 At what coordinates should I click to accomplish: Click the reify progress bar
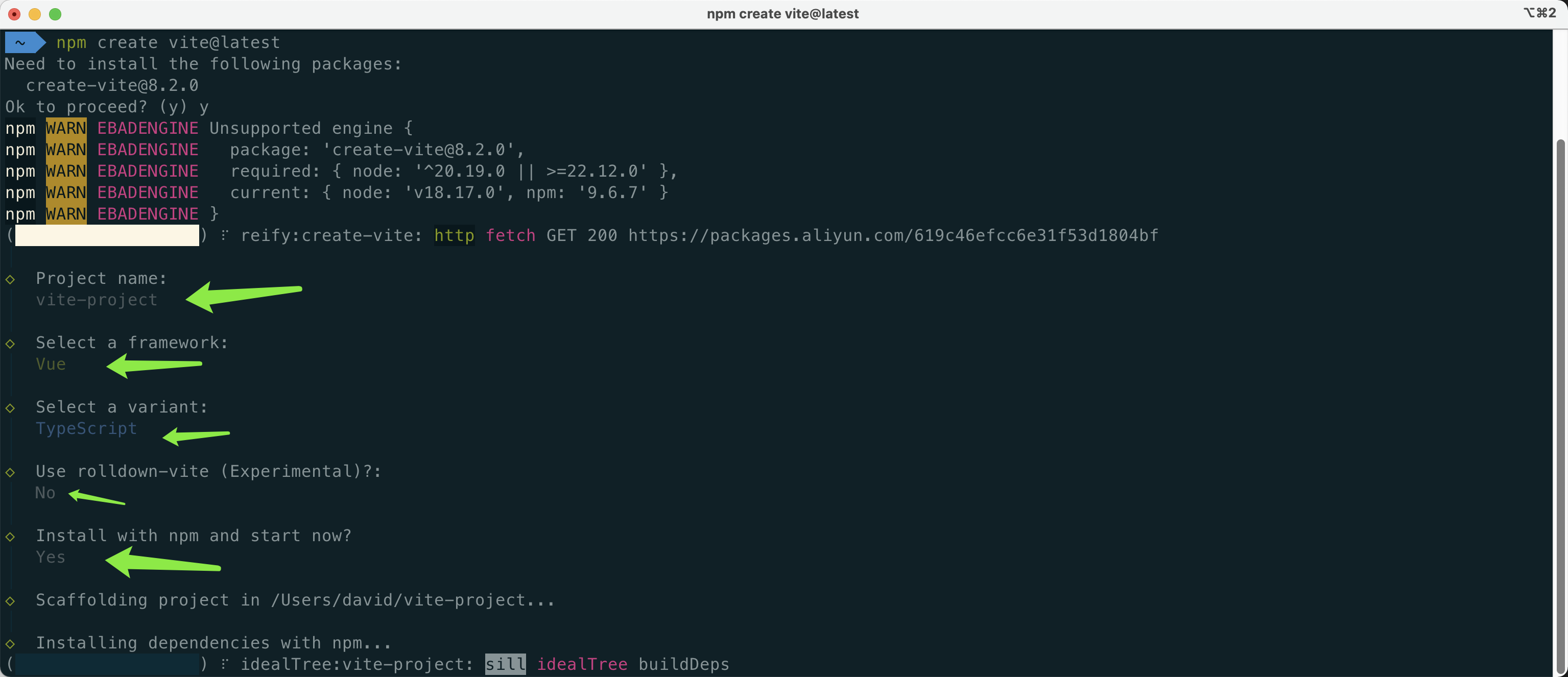107,235
